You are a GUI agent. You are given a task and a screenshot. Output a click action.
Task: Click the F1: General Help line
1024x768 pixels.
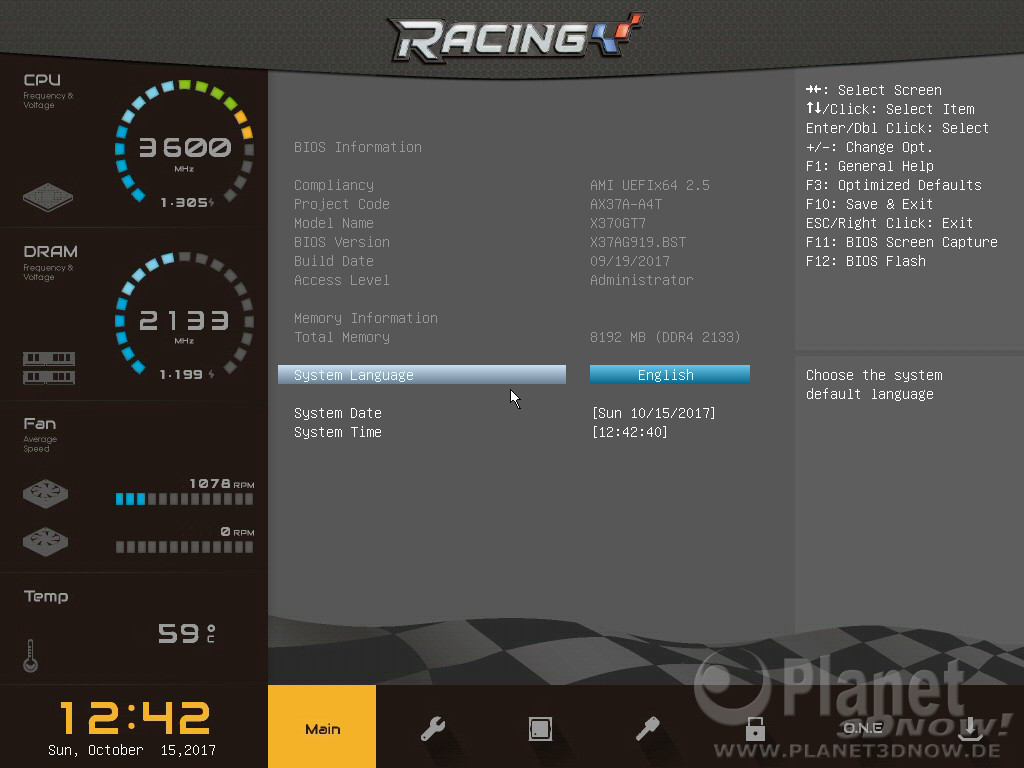click(870, 167)
